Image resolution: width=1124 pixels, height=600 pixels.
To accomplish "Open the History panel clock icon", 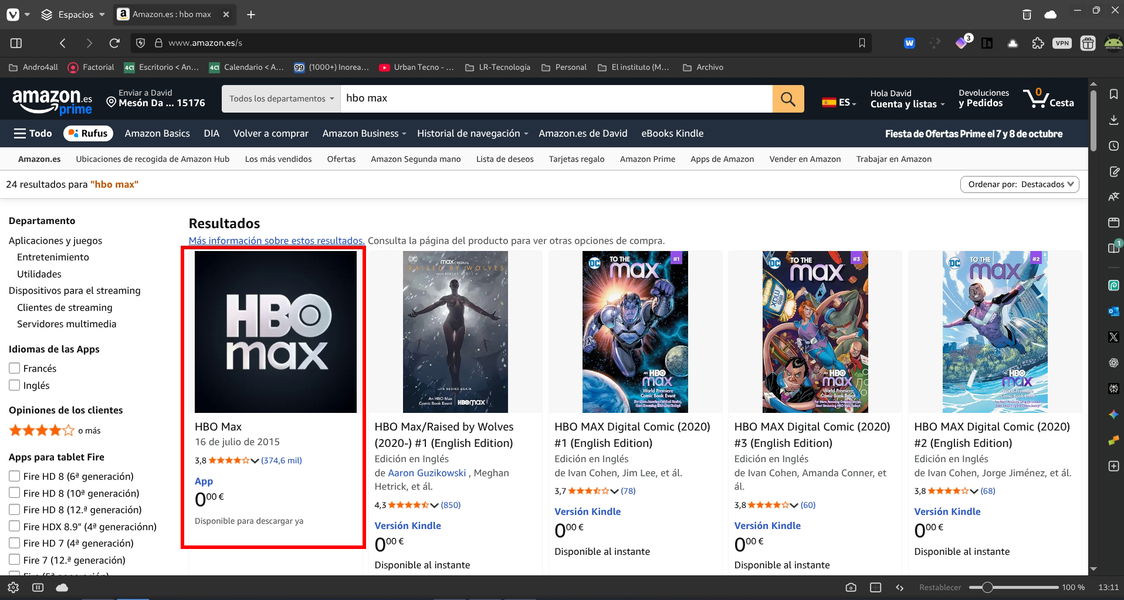I will point(1113,146).
